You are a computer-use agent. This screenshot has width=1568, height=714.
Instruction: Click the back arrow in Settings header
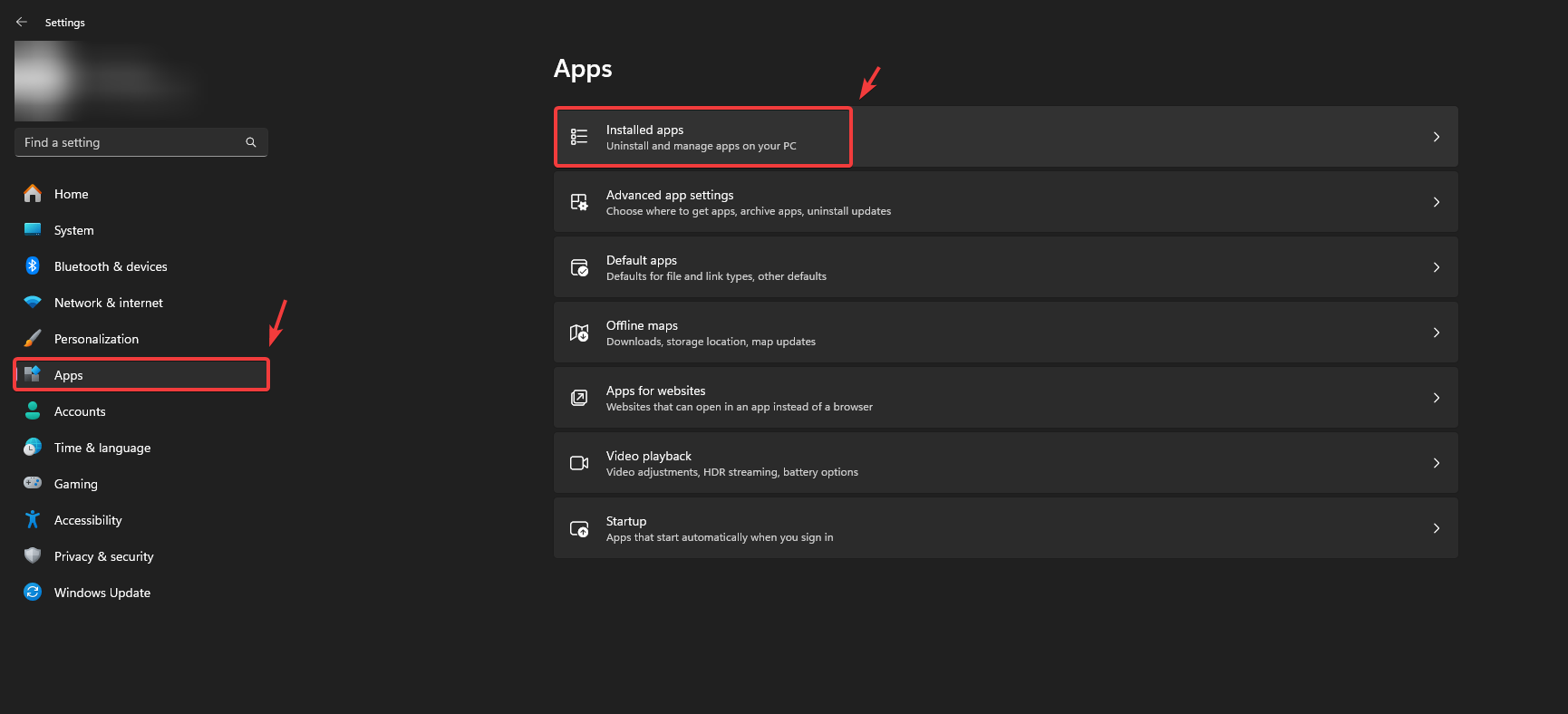(x=22, y=22)
